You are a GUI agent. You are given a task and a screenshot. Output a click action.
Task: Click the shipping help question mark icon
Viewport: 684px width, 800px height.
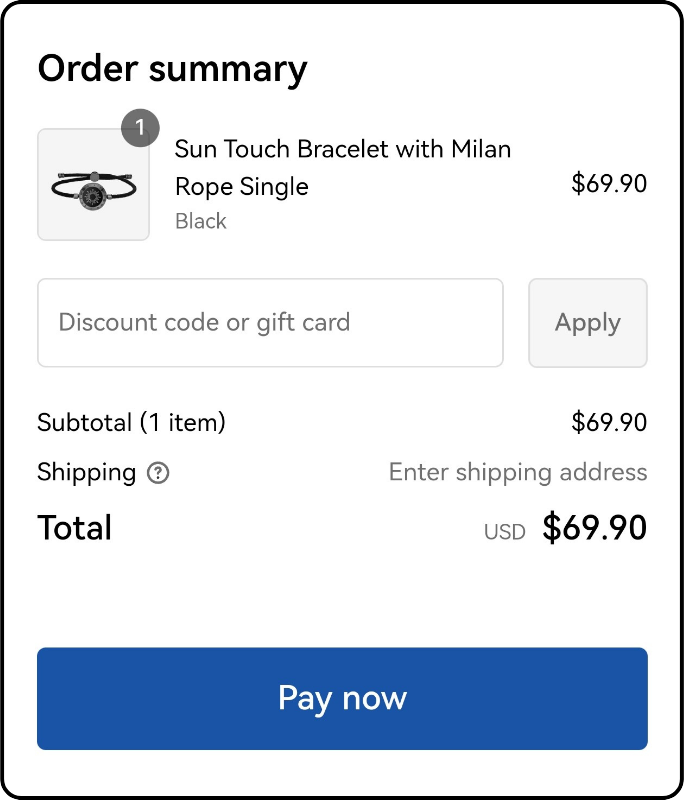click(x=158, y=473)
